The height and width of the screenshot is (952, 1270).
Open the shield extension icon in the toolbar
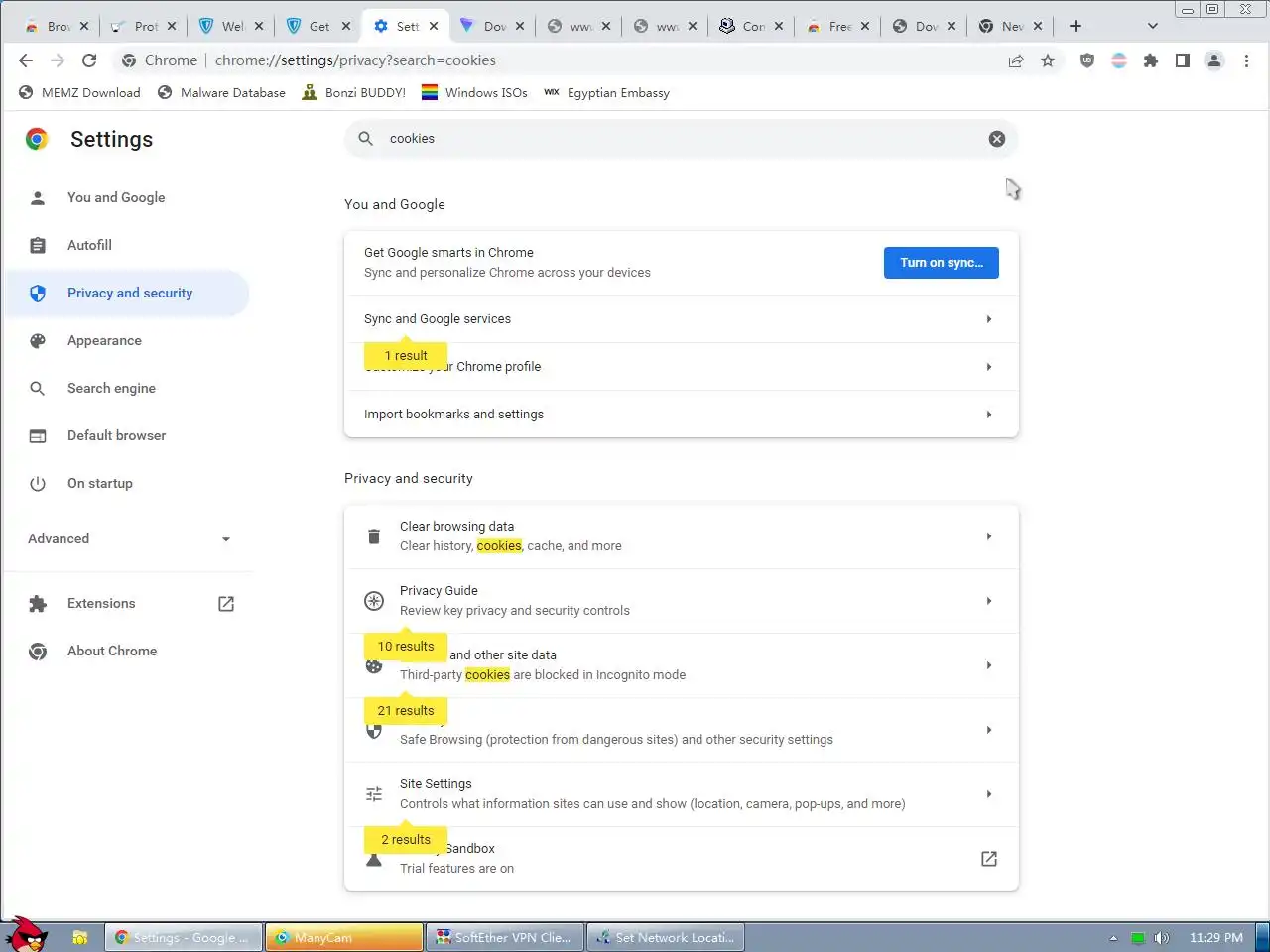(1087, 60)
